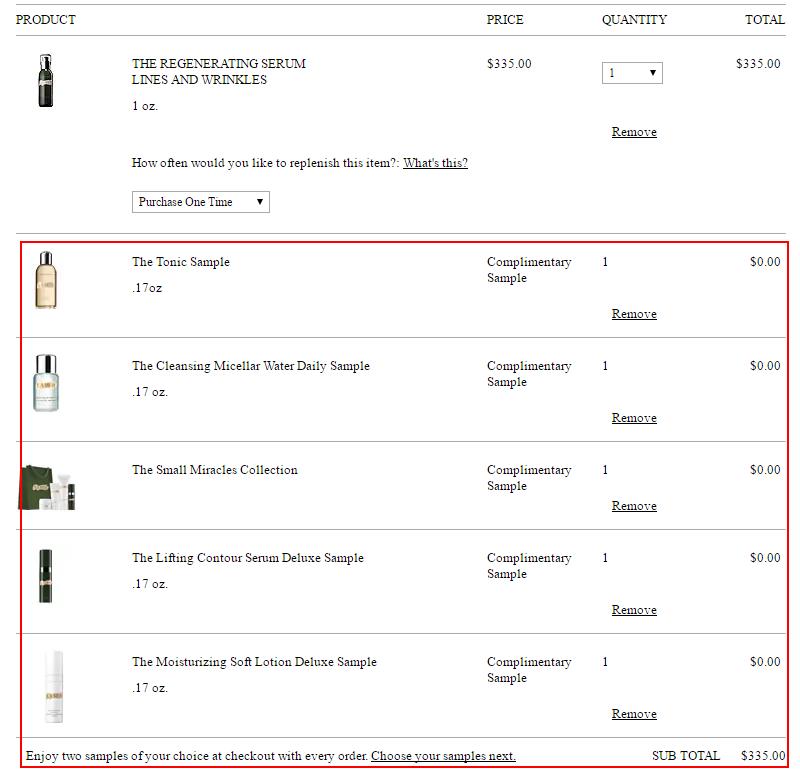Click the Regenerating Serum product image
Viewport: 800px width, 773px height.
click(x=45, y=81)
